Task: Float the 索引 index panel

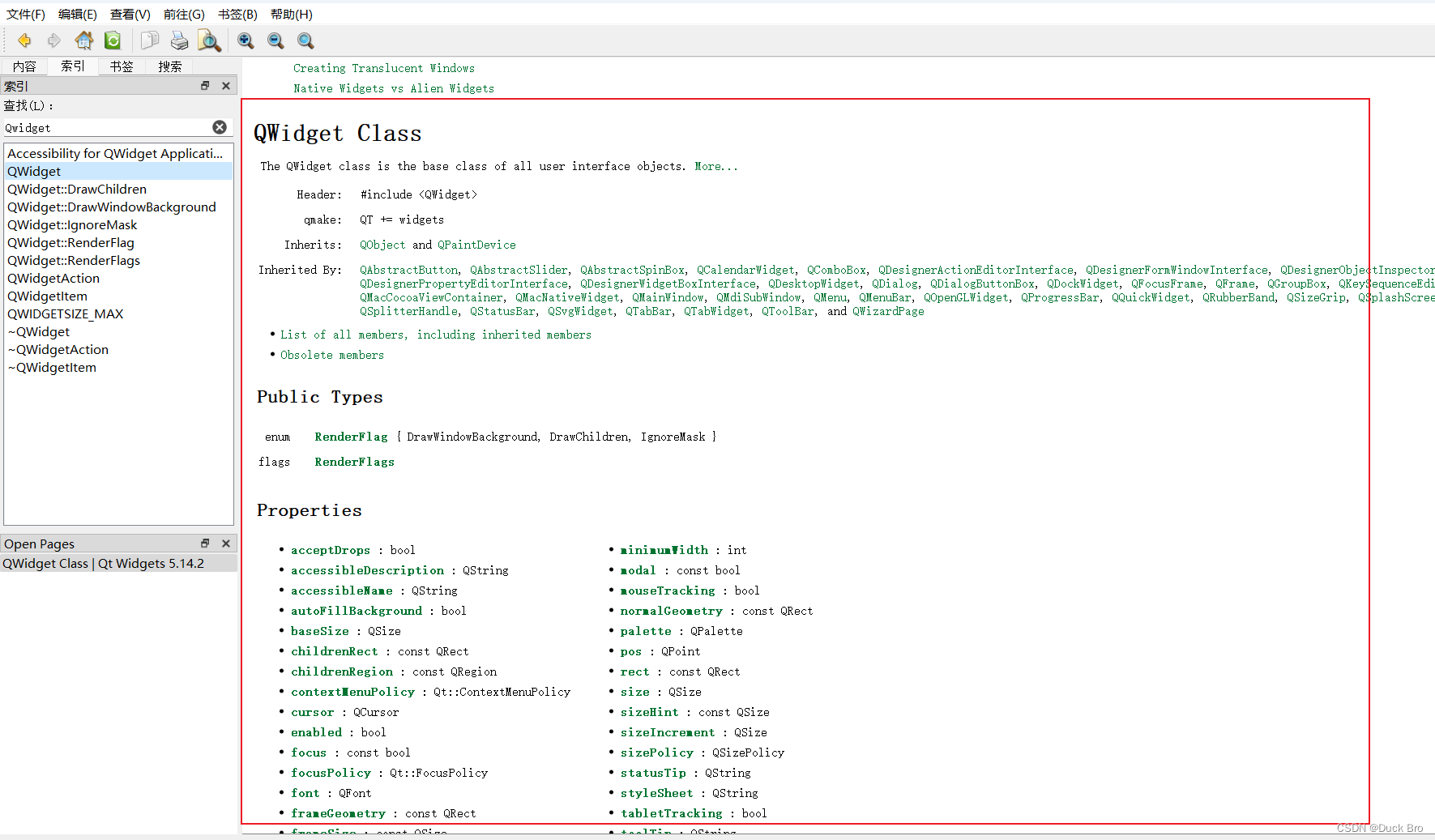Action: point(205,86)
